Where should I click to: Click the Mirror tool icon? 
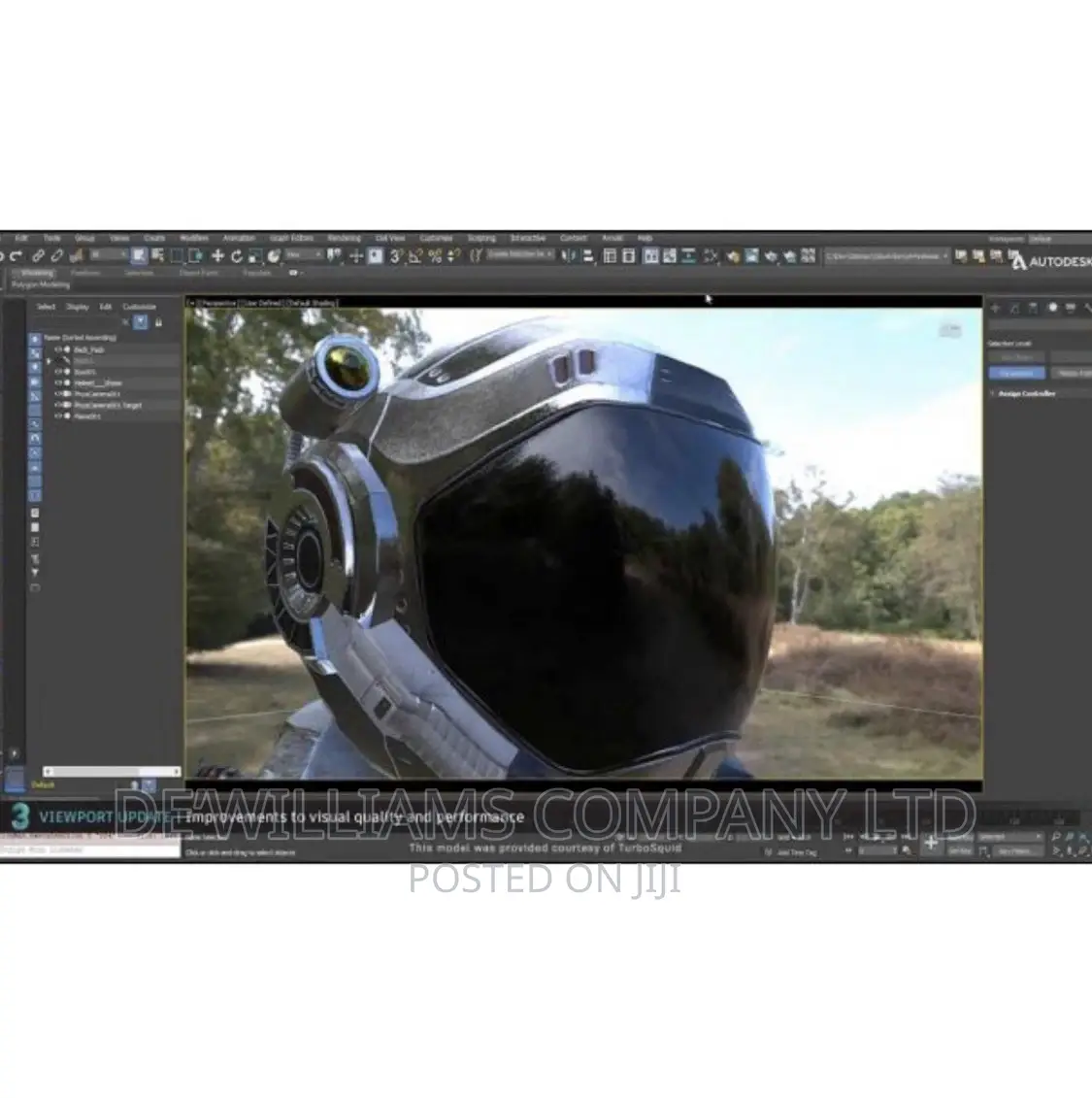pyautogui.click(x=569, y=256)
